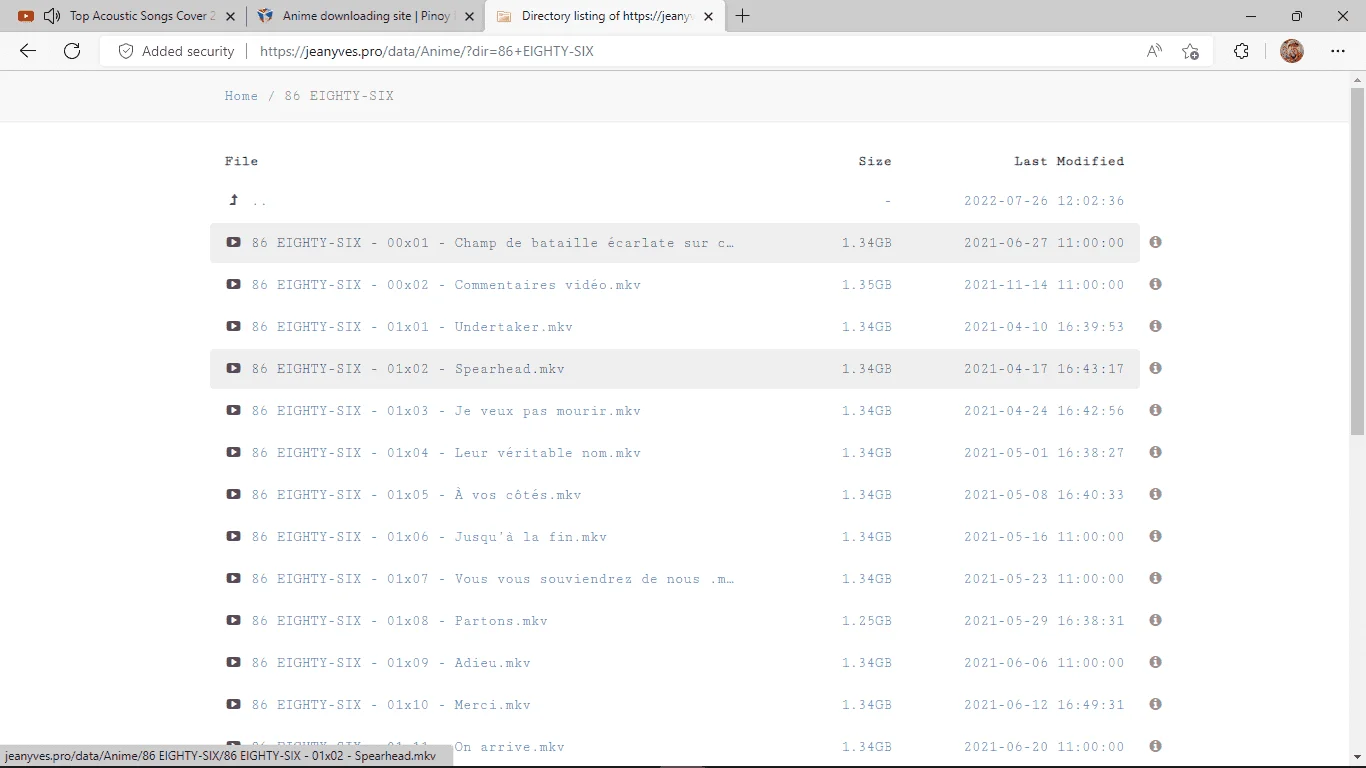Viewport: 1366px width, 768px height.
Task: Click video file icon beside 01x08 Partons
Action: pyautogui.click(x=233, y=620)
